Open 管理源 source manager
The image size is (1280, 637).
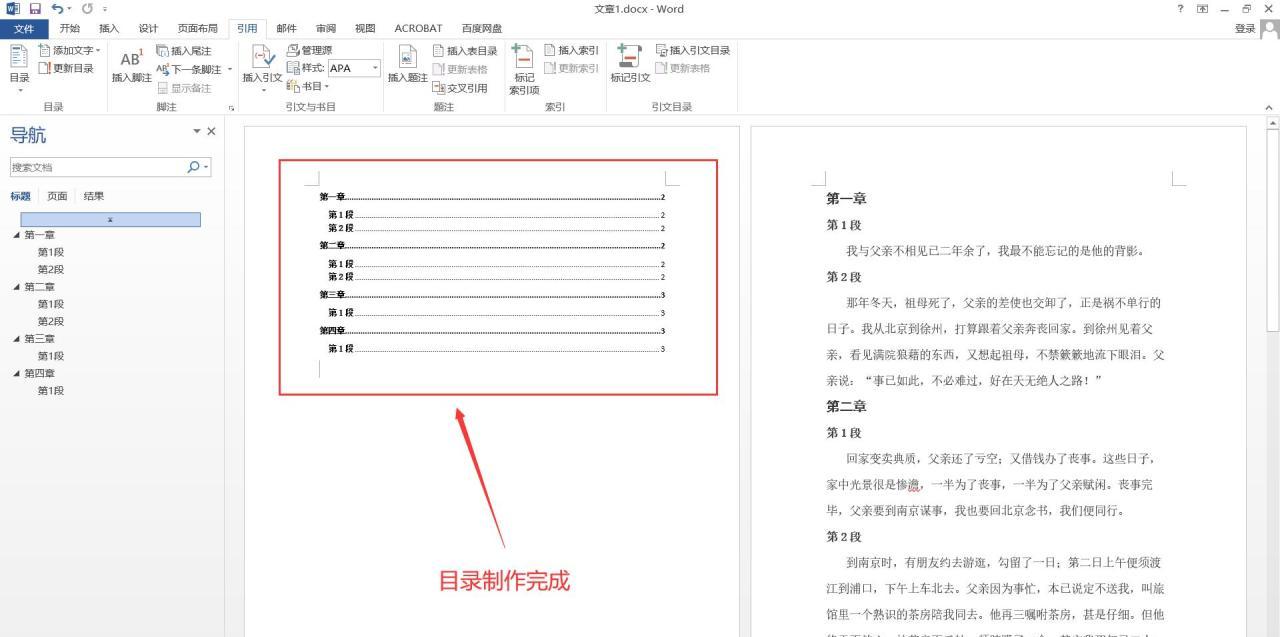click(x=309, y=50)
